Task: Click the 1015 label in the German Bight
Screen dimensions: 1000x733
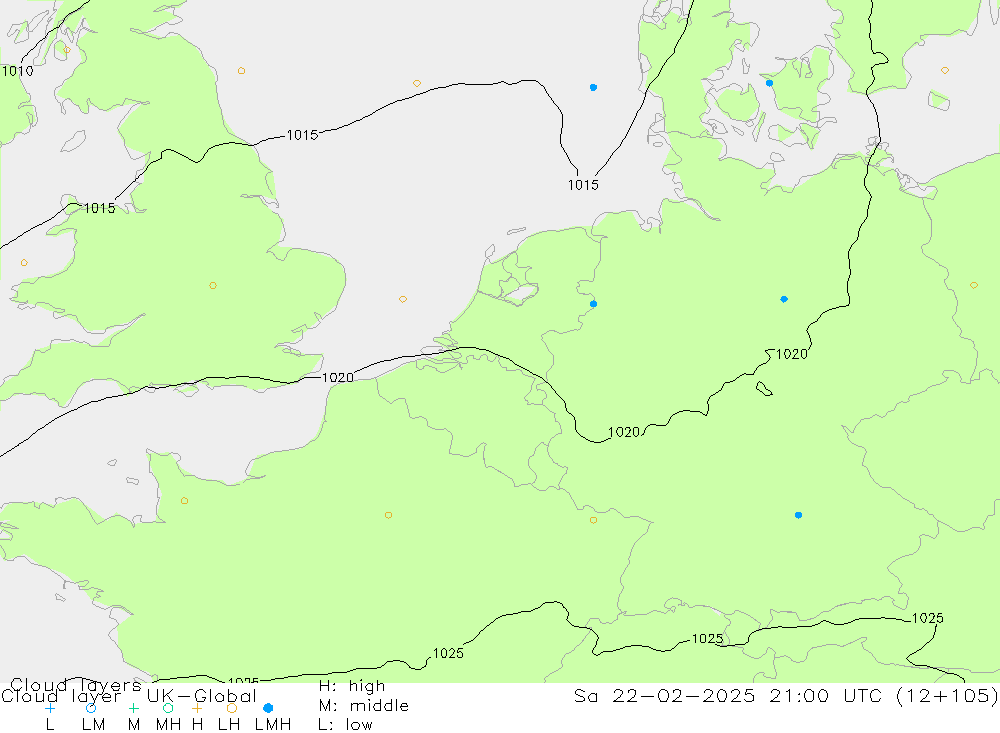Action: (583, 185)
